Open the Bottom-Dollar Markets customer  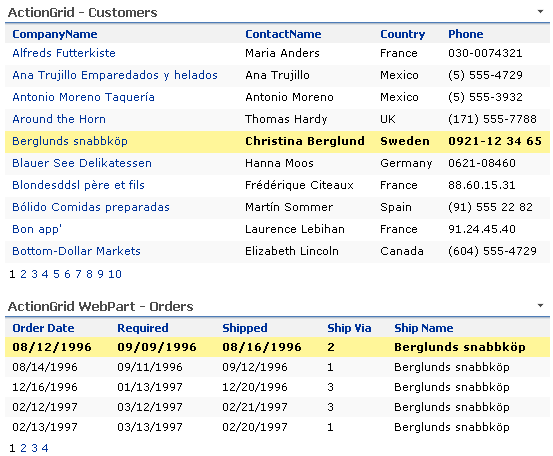[76, 251]
